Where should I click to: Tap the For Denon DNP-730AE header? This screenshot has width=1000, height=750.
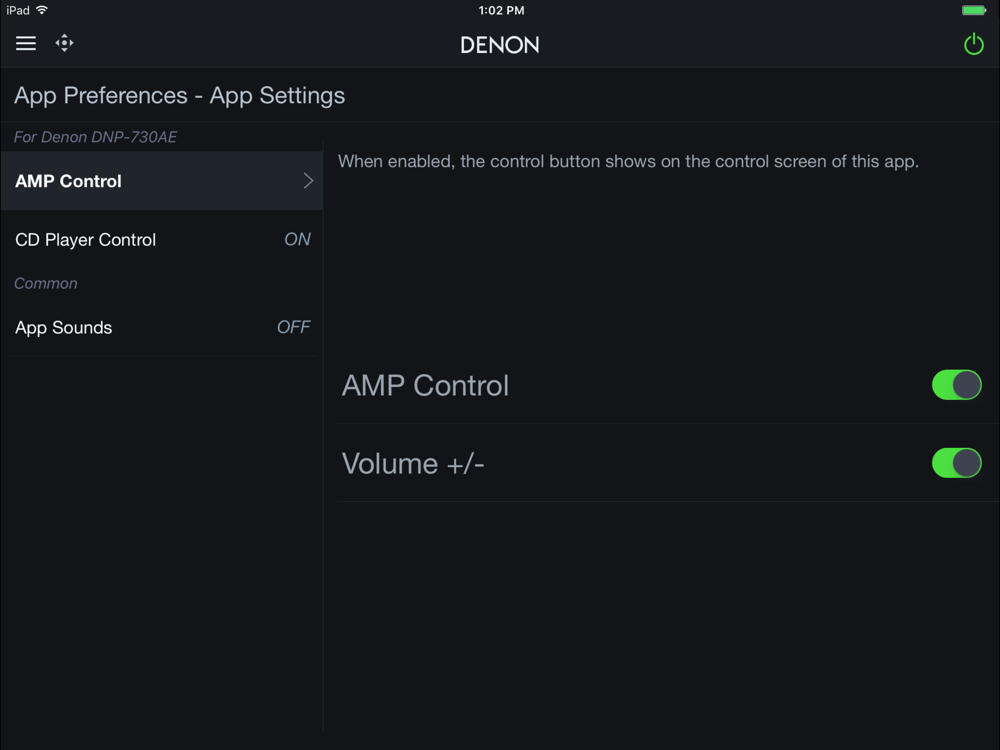point(96,137)
